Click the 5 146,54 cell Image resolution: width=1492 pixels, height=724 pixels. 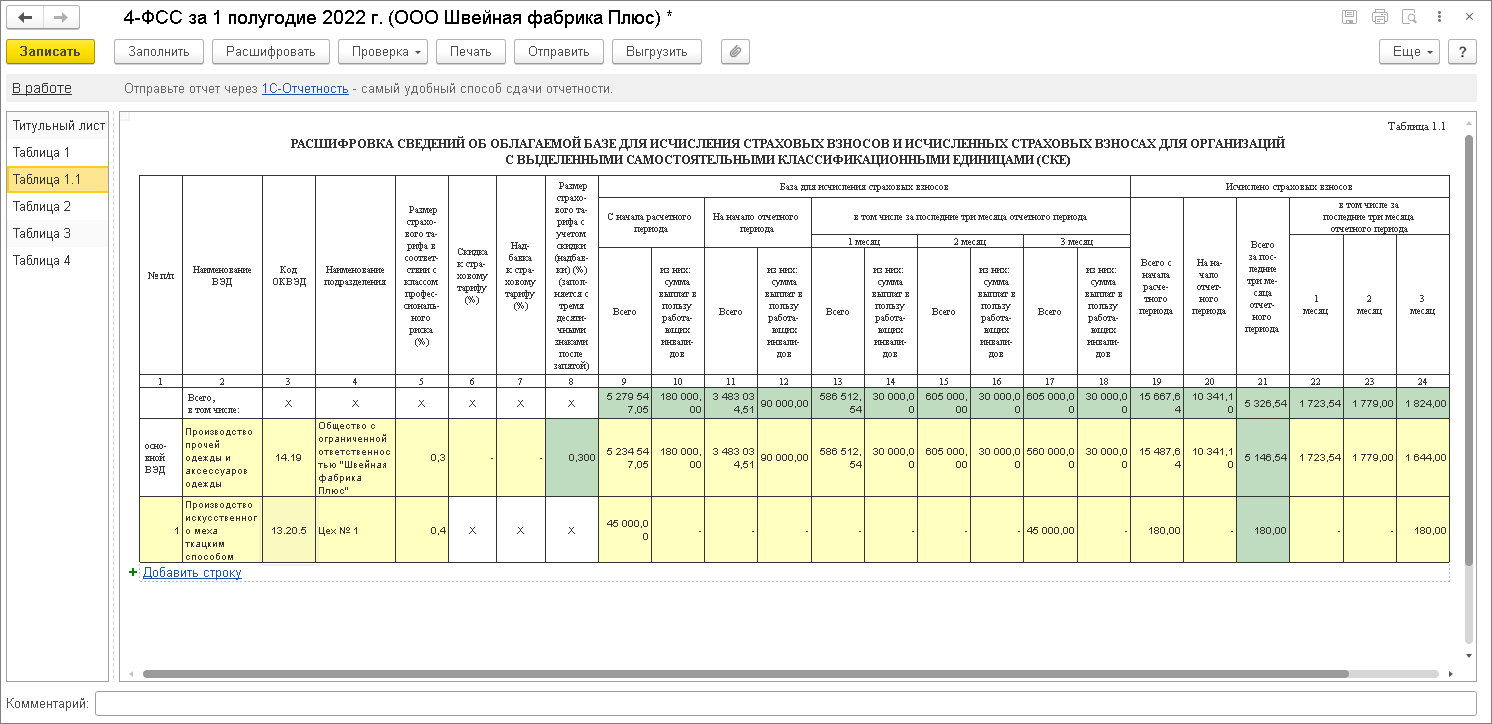coord(1262,457)
